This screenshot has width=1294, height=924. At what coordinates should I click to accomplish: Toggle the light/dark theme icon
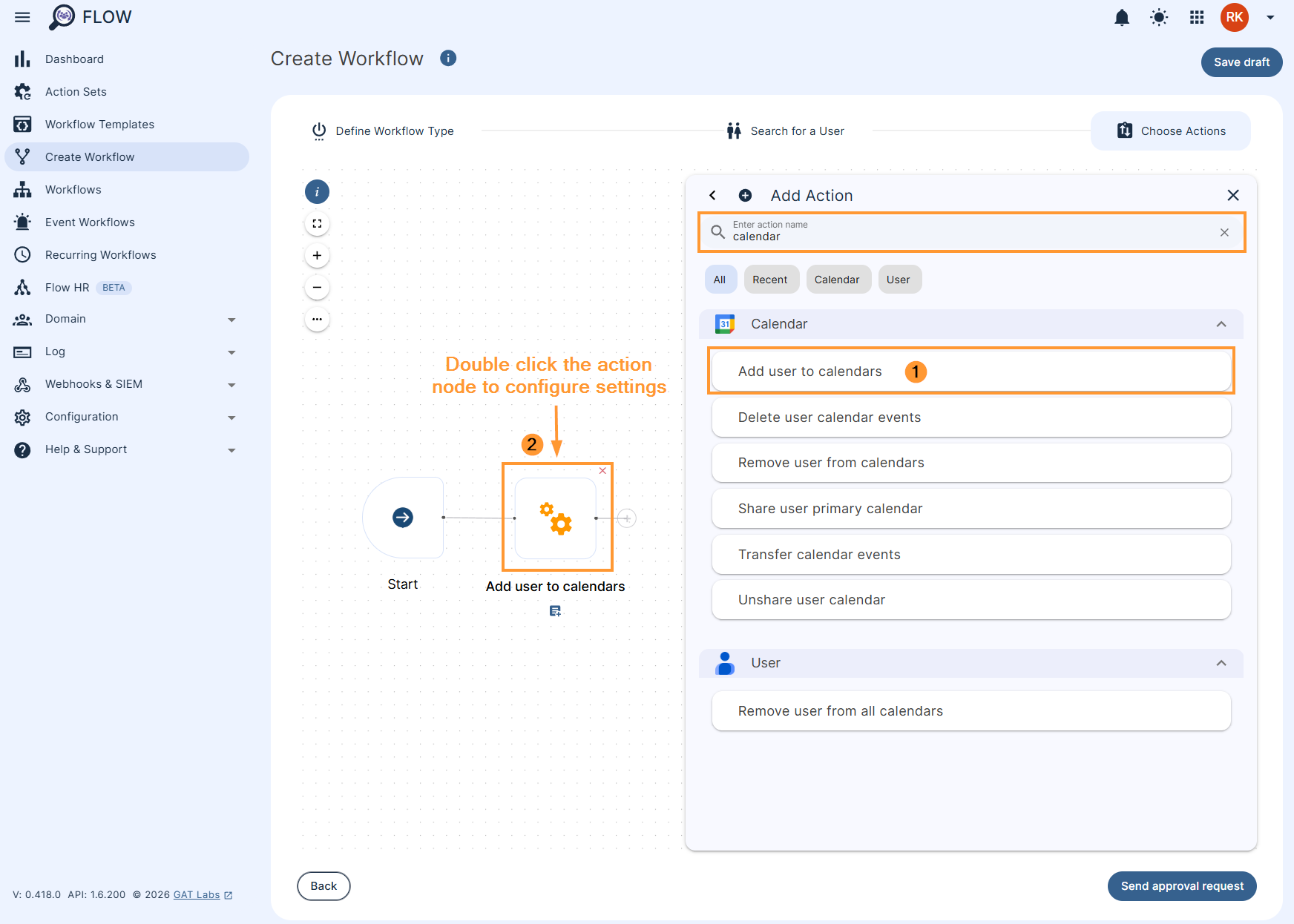point(1159,17)
